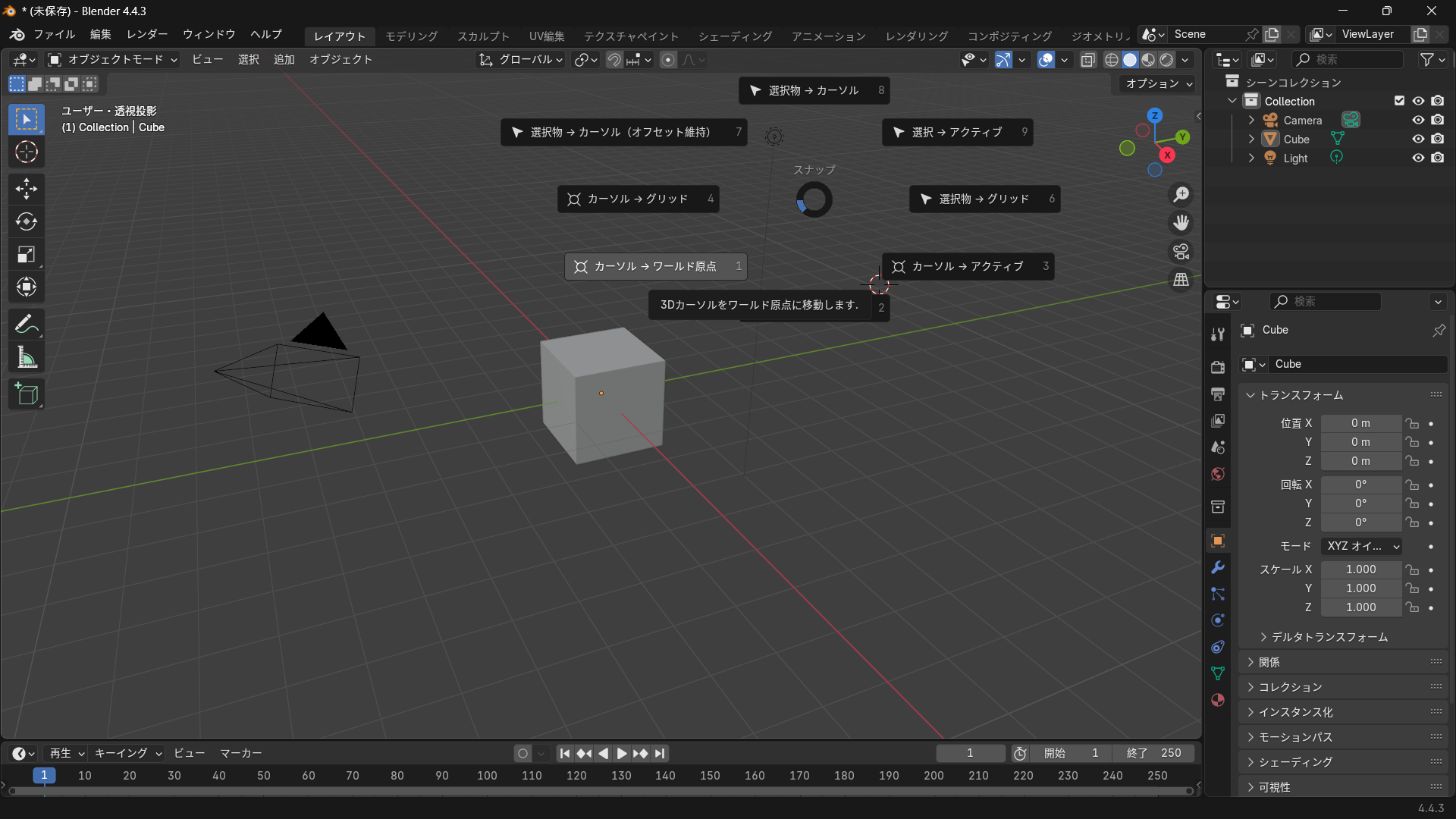Activate the Rotate tool
This screenshot has height=819, width=1456.
pyautogui.click(x=27, y=221)
